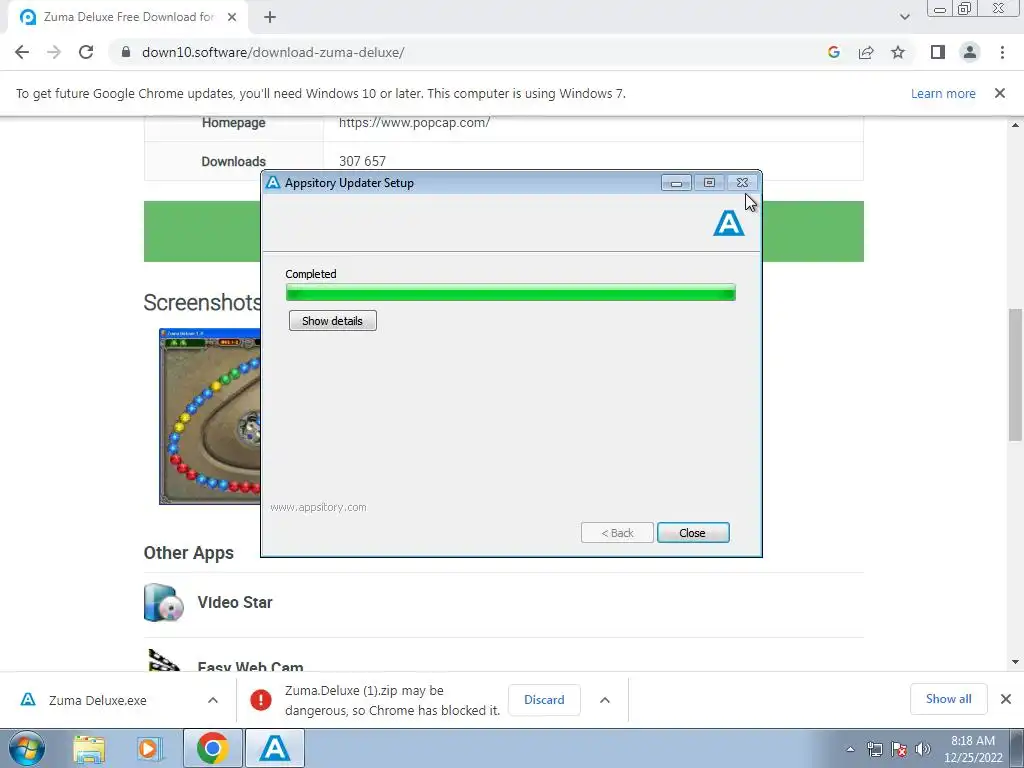The width and height of the screenshot is (1024, 768).
Task: Click scrollbar down arrow
Action: [x=1015, y=662]
